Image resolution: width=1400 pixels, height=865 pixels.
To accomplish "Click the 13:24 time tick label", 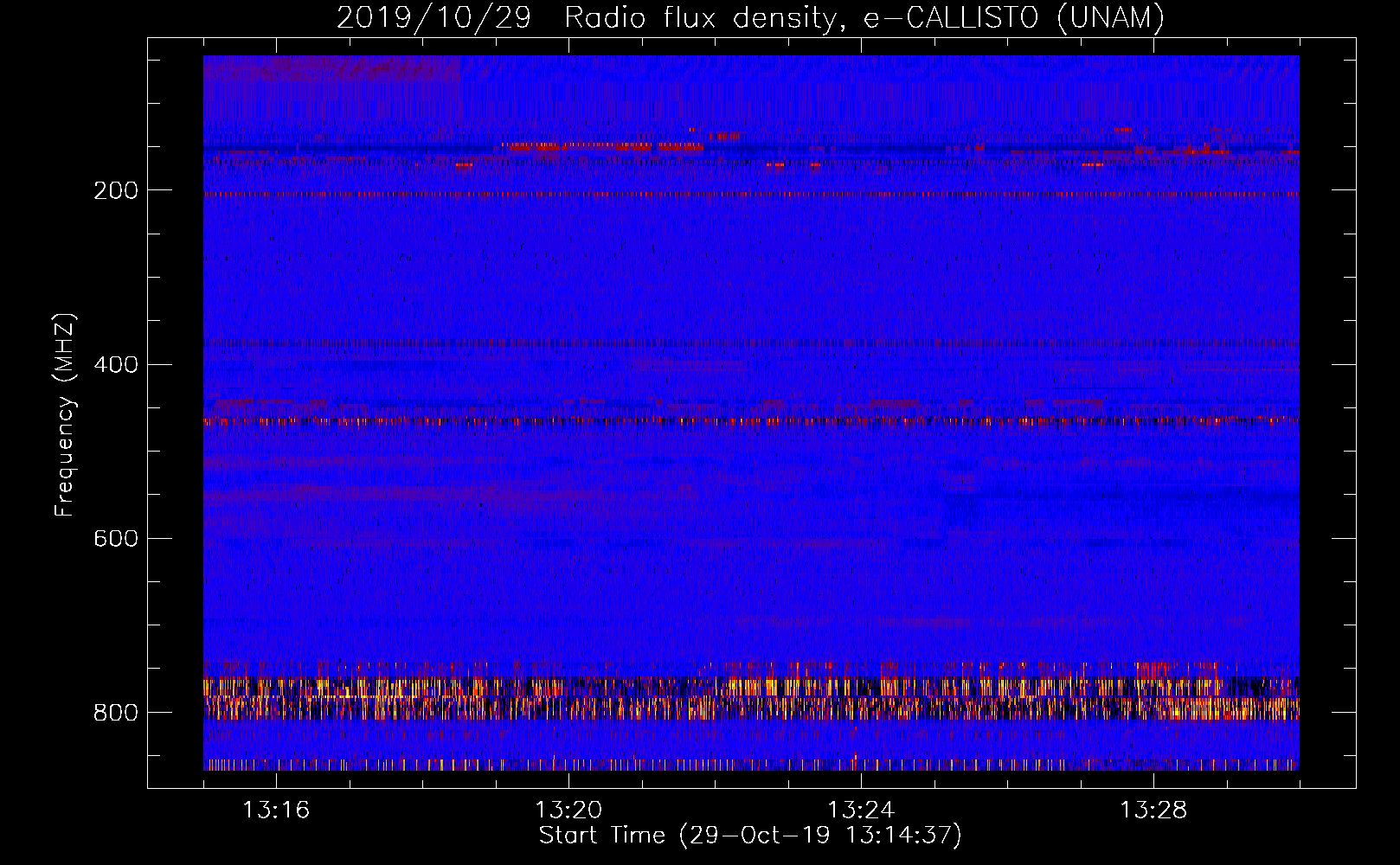I will (x=861, y=811).
